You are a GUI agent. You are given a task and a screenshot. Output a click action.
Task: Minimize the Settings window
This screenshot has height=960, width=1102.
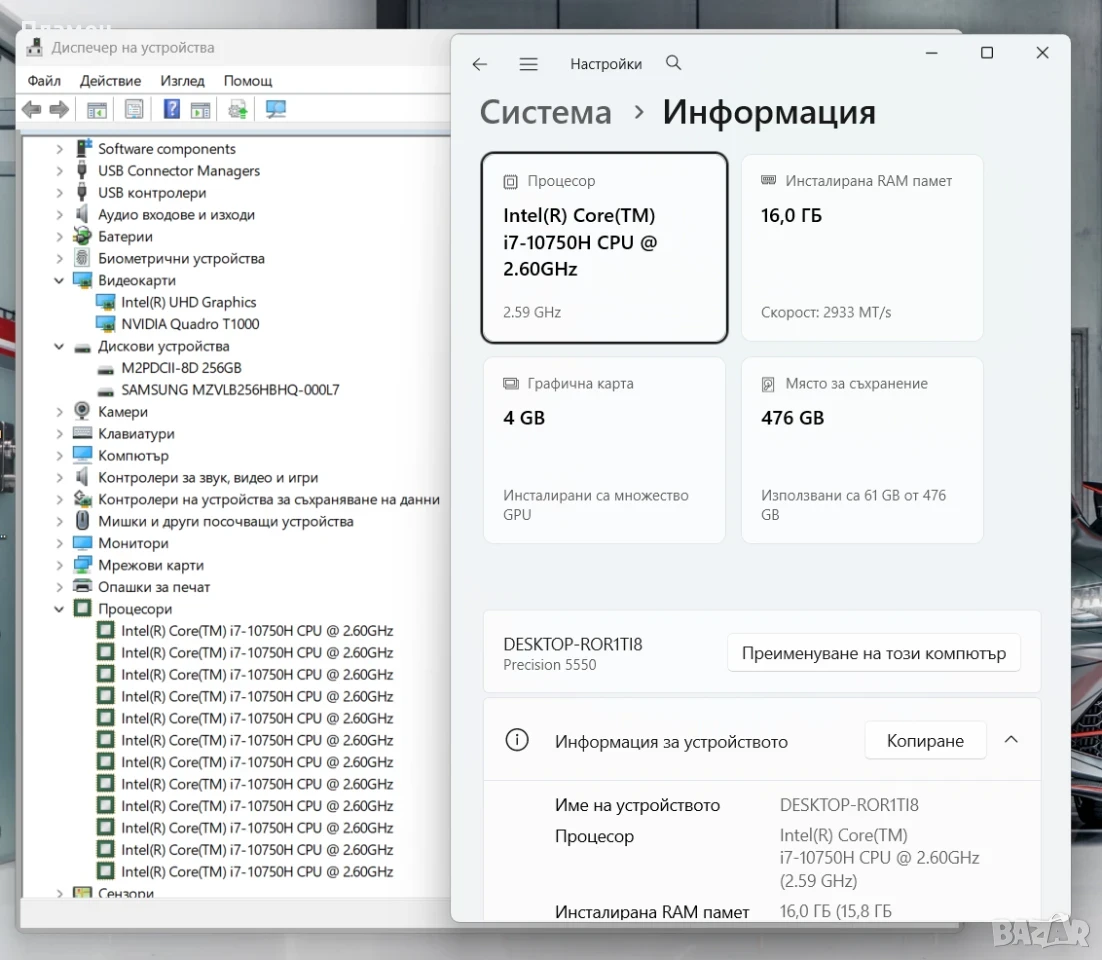[932, 53]
